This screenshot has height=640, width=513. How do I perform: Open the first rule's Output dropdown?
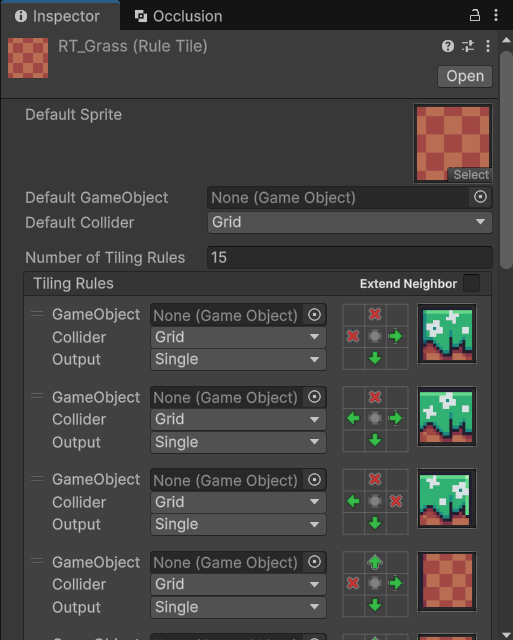click(238, 359)
